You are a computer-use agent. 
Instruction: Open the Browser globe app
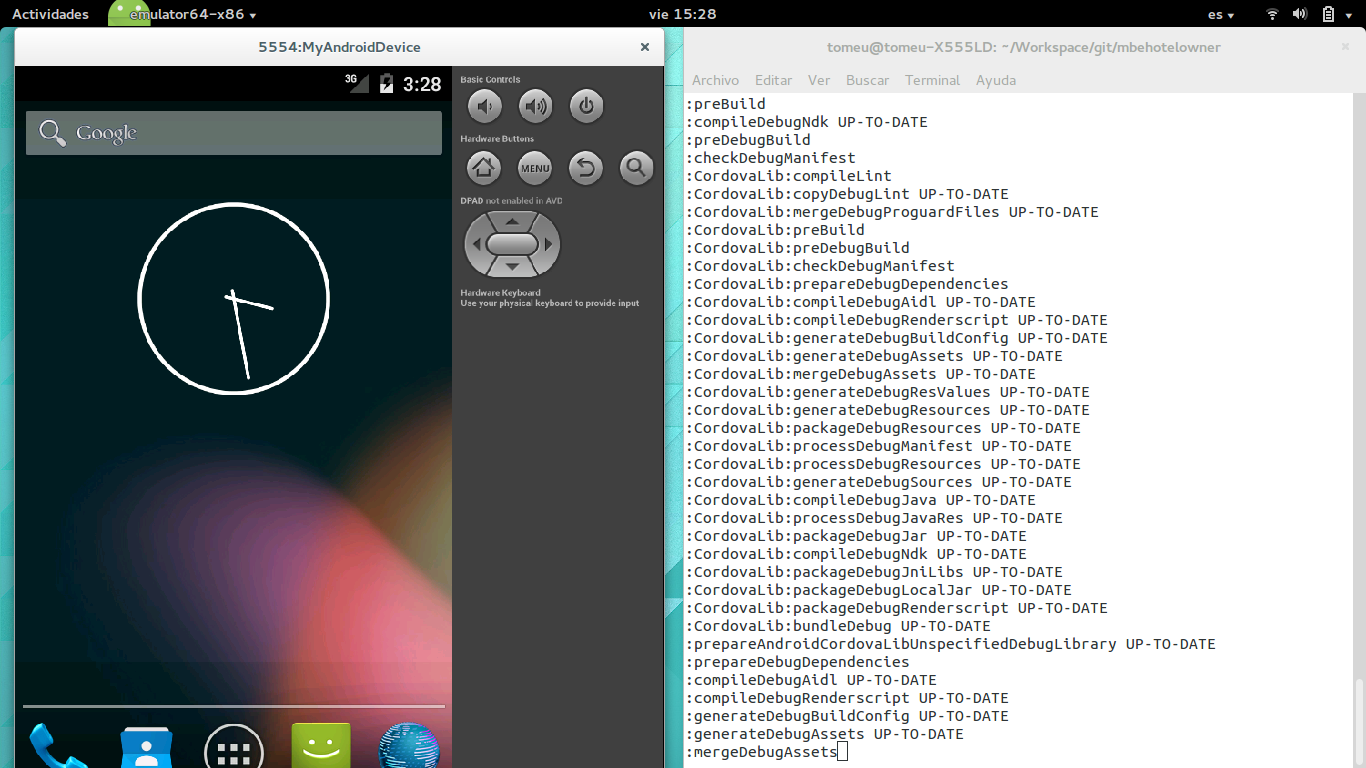[409, 747]
